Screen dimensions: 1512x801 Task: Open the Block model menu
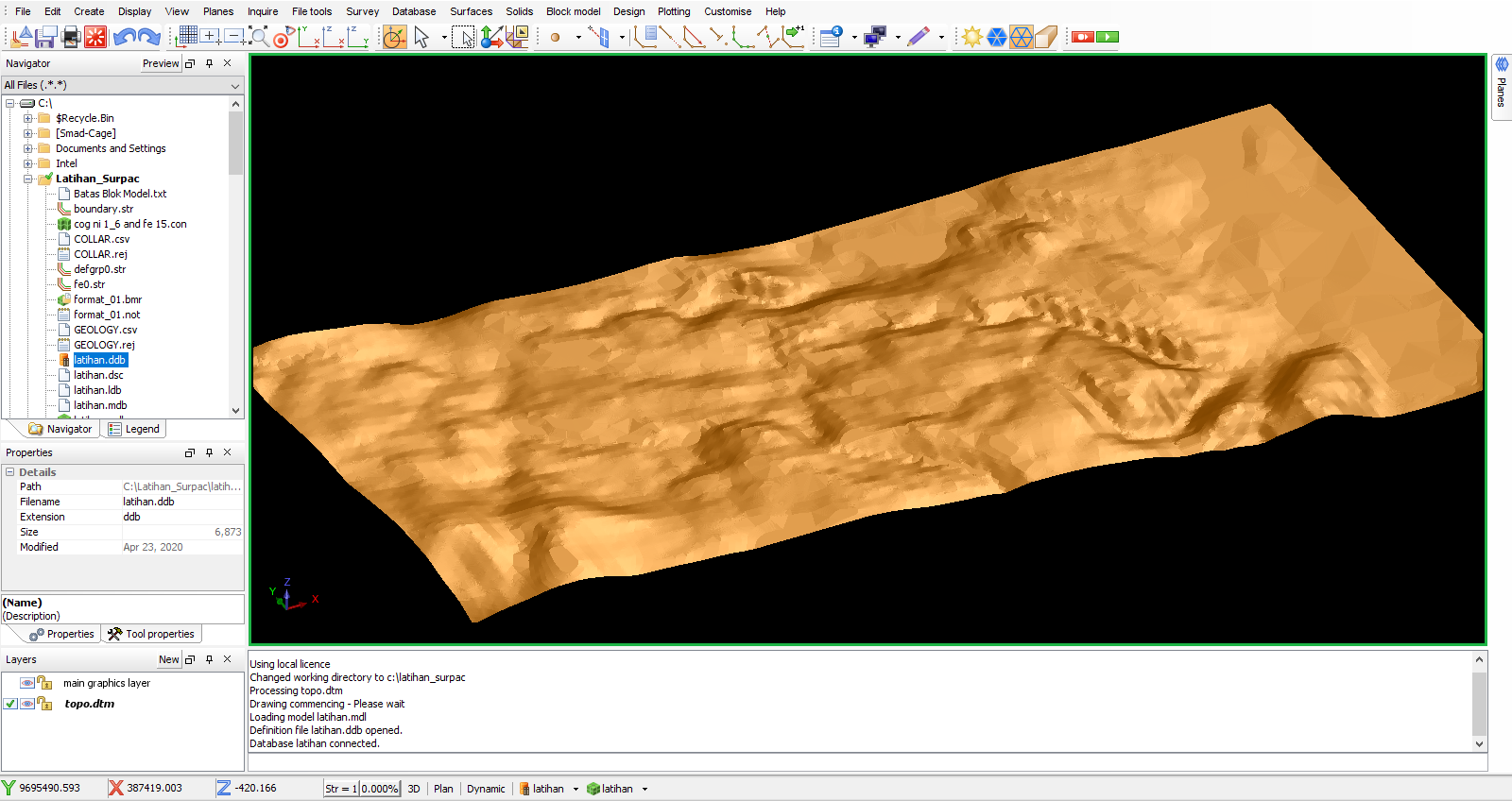coord(573,11)
